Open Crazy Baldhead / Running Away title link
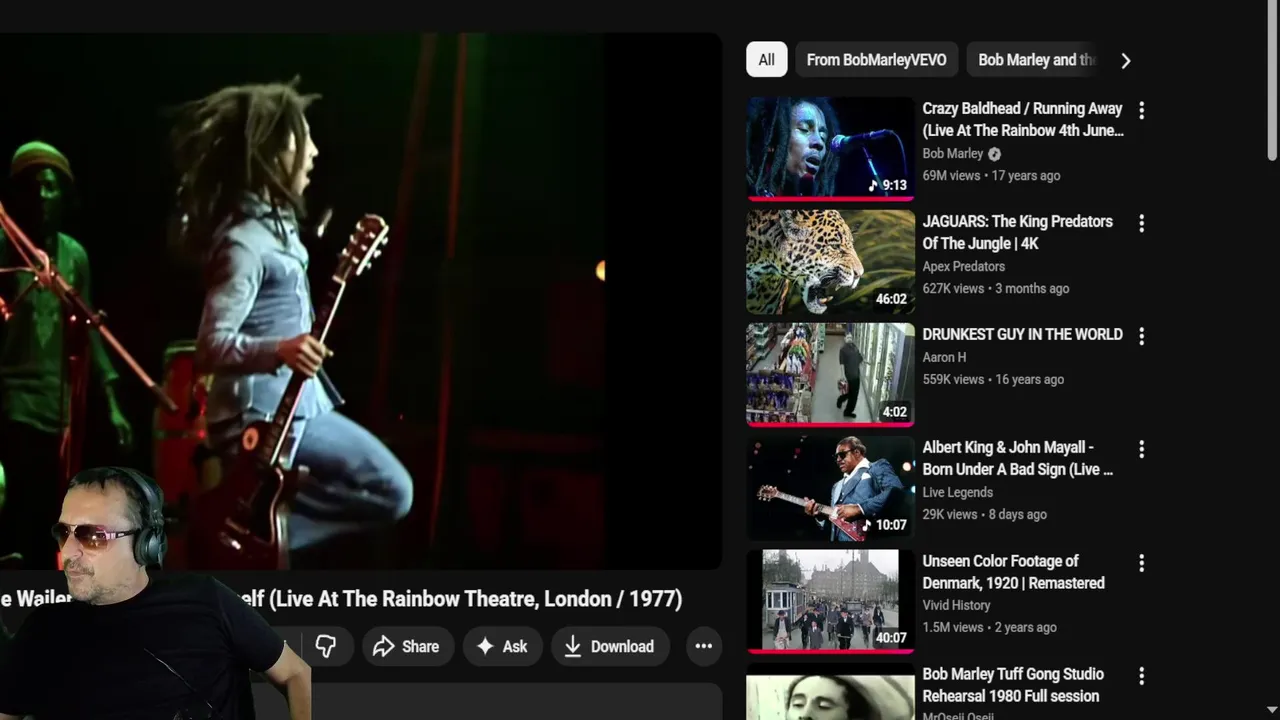 [1022, 119]
